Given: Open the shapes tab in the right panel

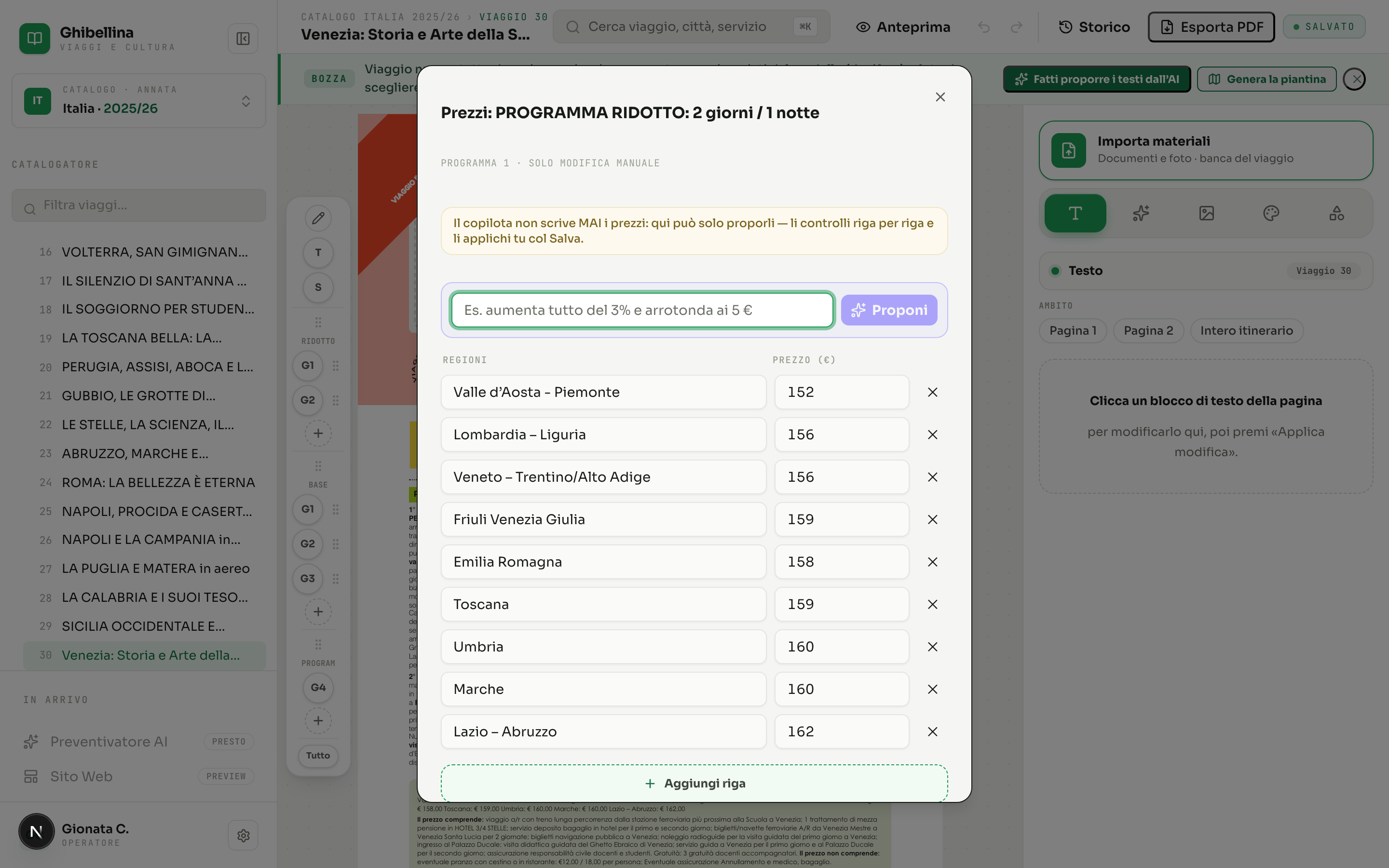Looking at the screenshot, I should tap(1336, 214).
